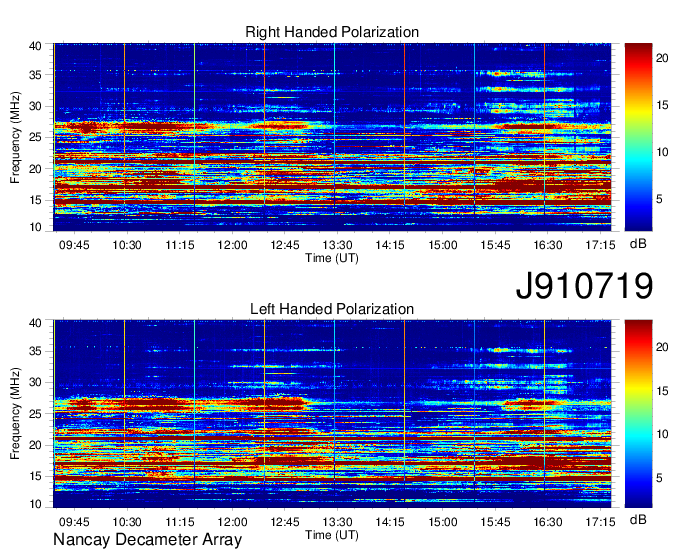Click the 11:15 tick on Left Handed plot

pyautogui.click(x=180, y=522)
